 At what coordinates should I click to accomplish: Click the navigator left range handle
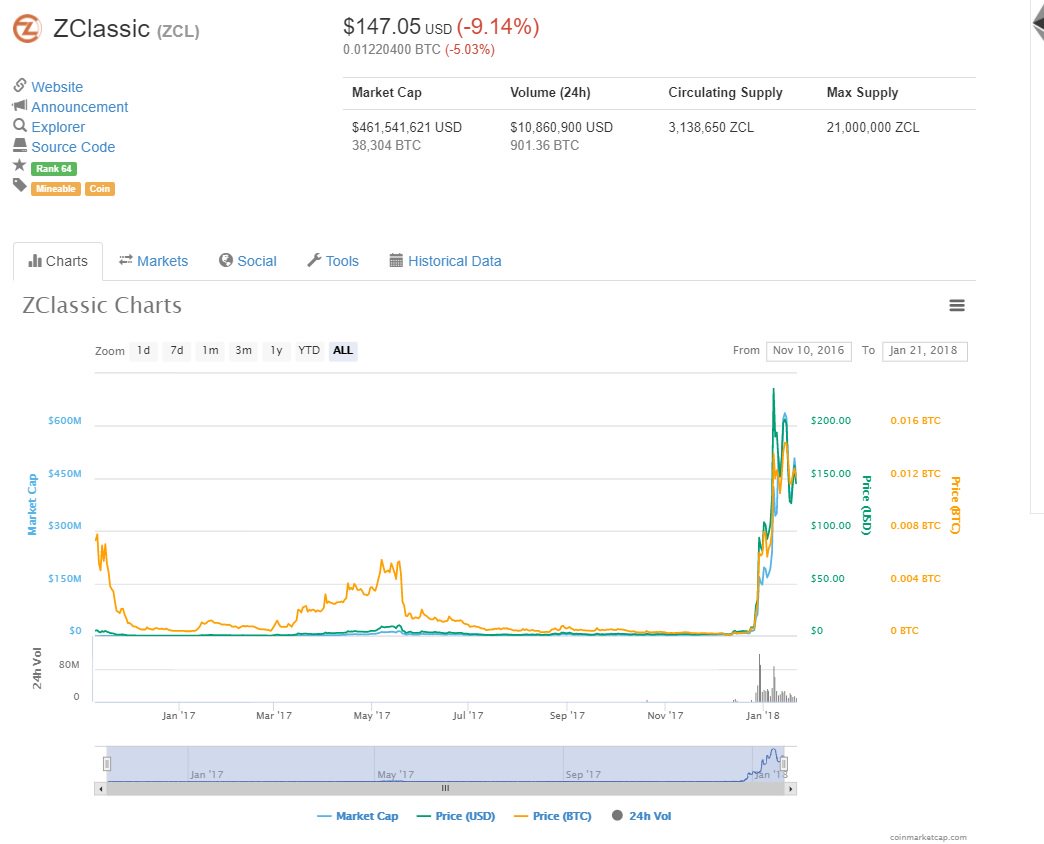pyautogui.click(x=107, y=763)
